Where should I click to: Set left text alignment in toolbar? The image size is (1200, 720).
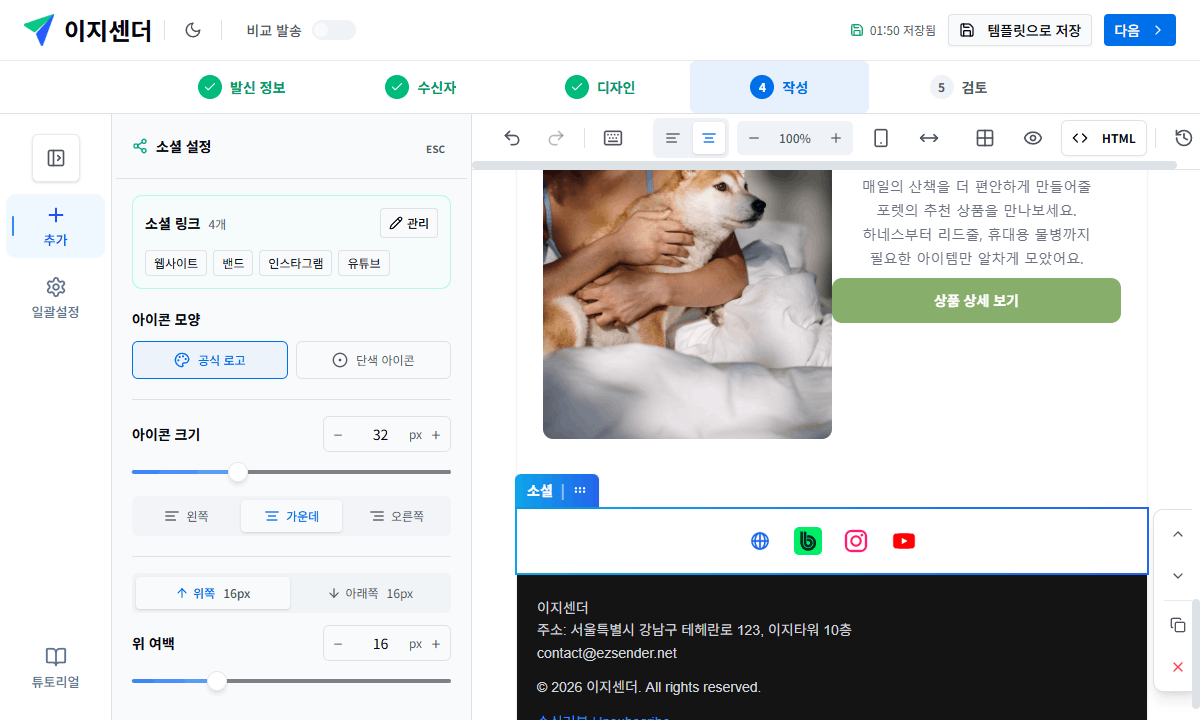coord(673,138)
